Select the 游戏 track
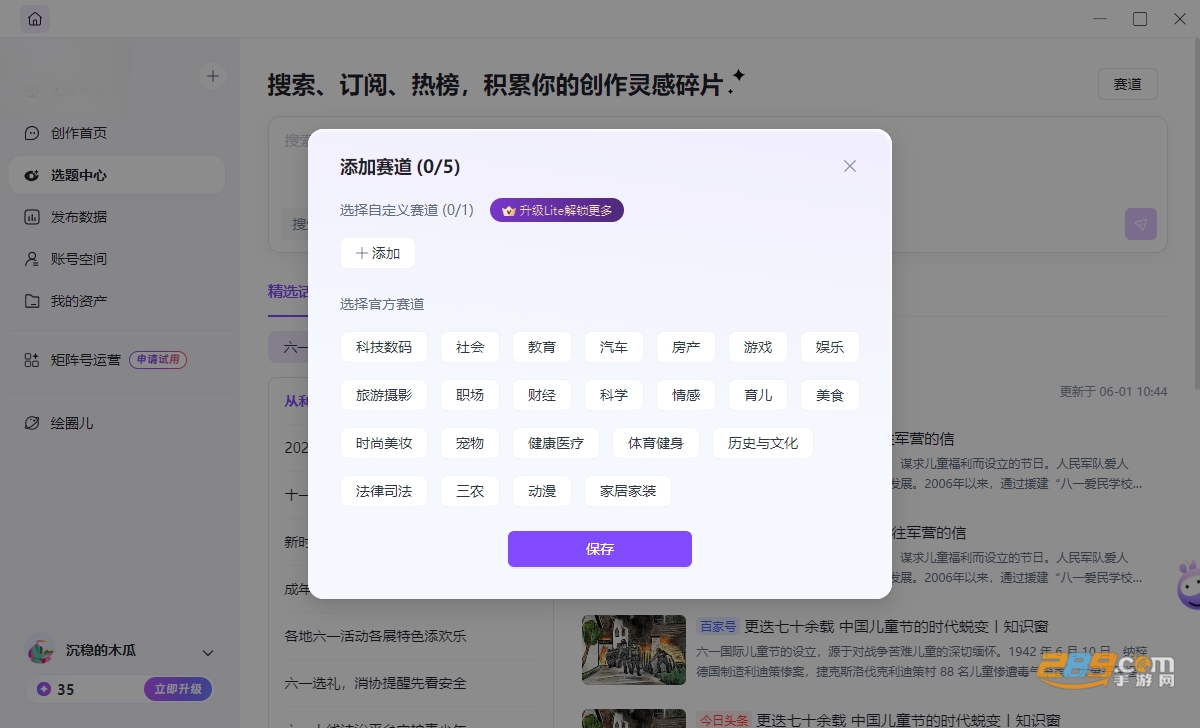Screen dimensions: 1200x728 tap(758, 347)
